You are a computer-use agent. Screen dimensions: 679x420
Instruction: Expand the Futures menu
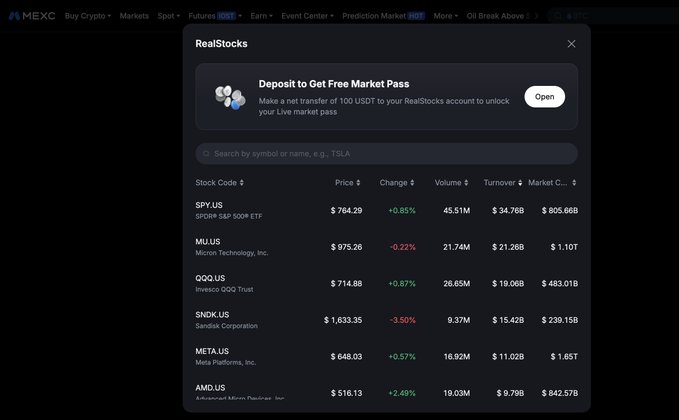click(x=215, y=16)
